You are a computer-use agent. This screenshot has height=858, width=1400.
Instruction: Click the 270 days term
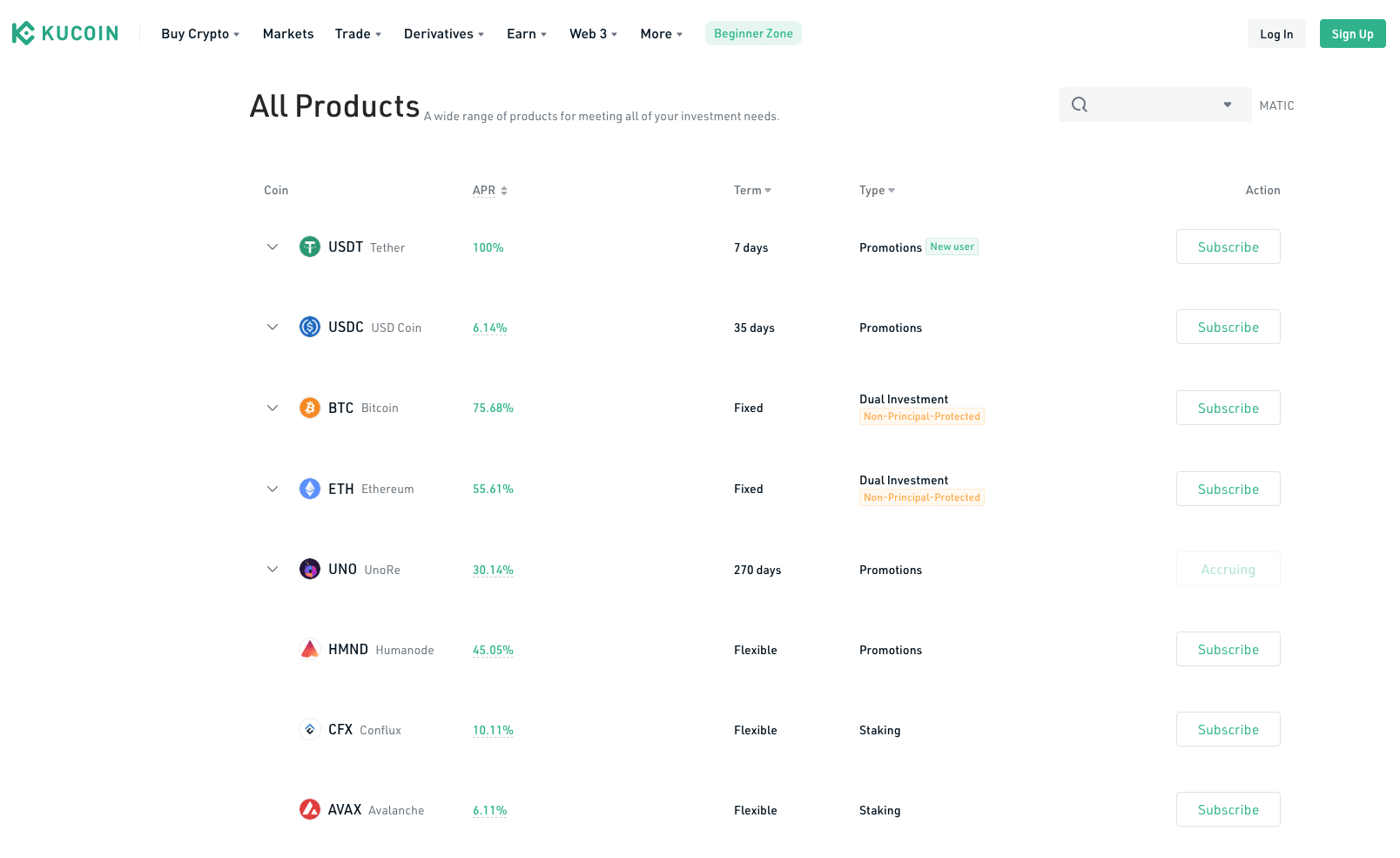point(757,570)
